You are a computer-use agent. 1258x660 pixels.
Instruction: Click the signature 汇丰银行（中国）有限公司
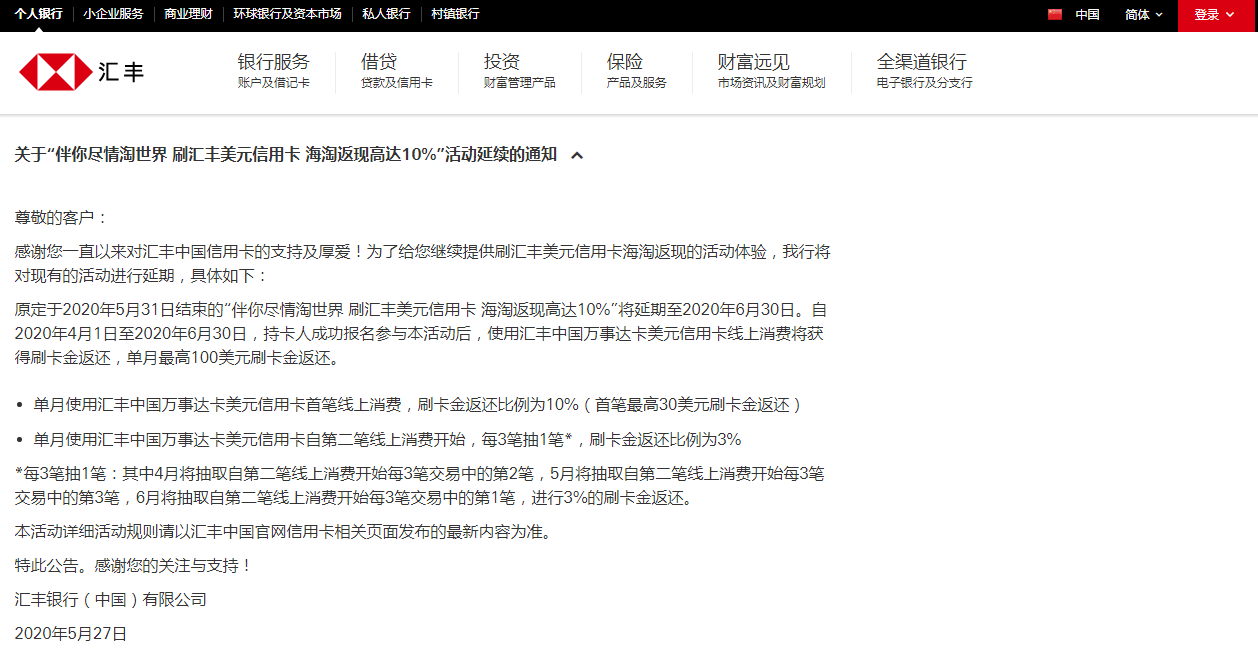pos(110,600)
